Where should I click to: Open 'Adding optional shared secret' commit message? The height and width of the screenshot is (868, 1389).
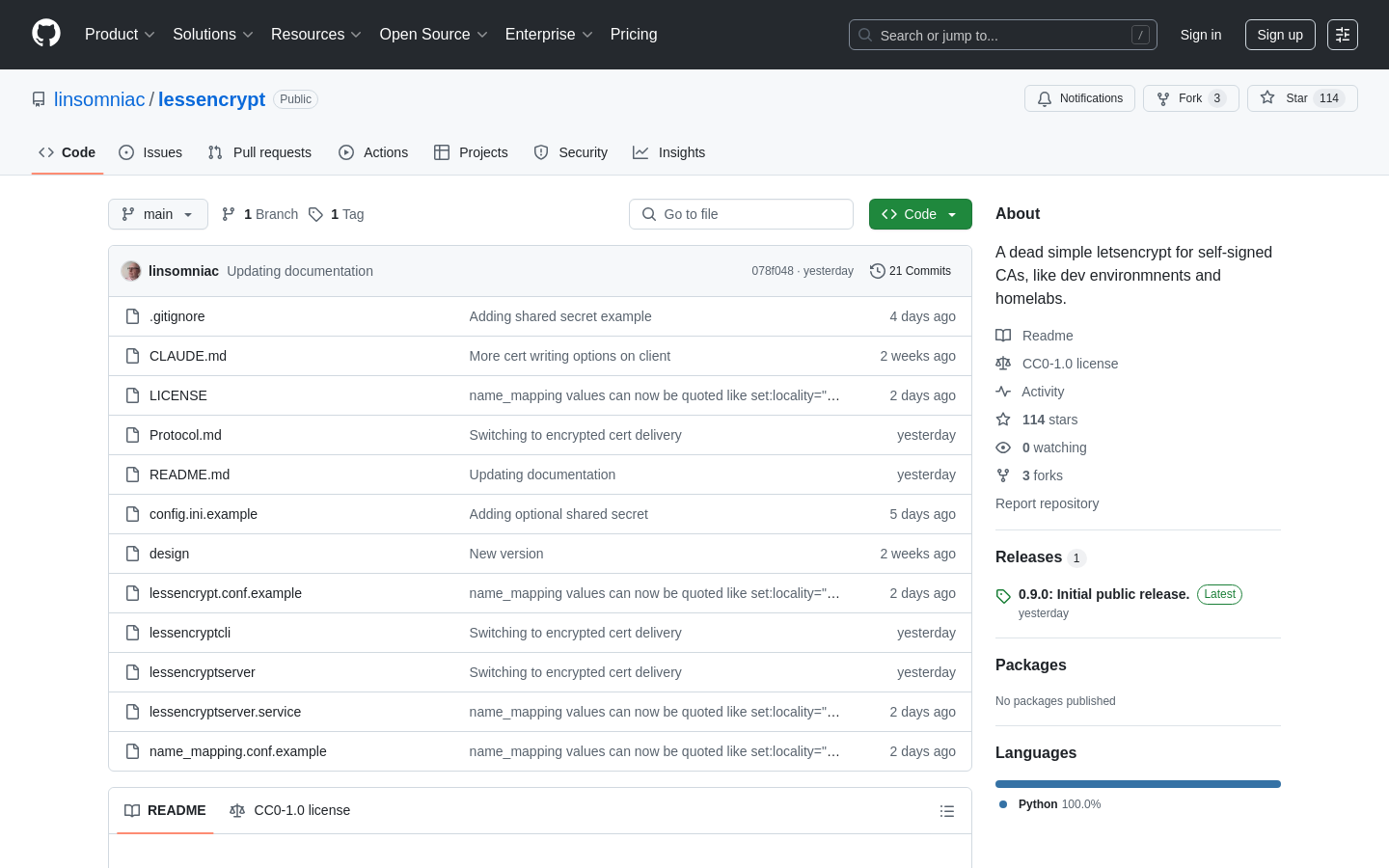558,514
